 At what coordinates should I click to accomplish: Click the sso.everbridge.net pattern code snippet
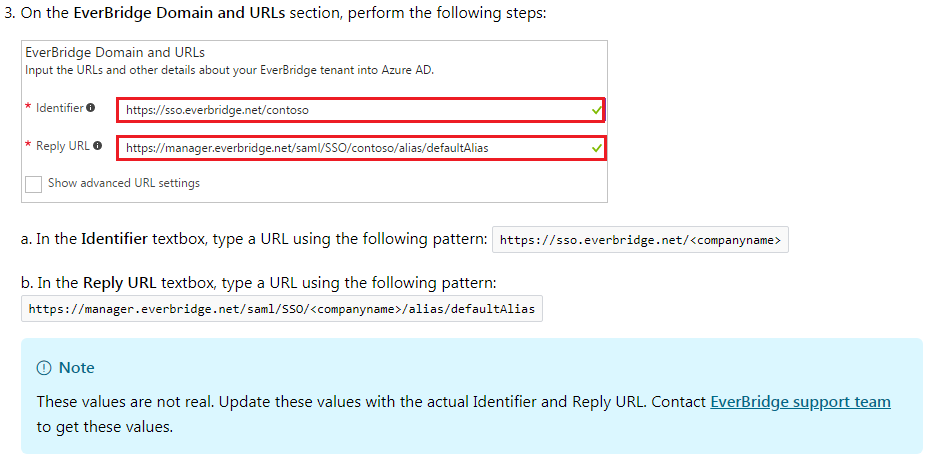coord(640,240)
